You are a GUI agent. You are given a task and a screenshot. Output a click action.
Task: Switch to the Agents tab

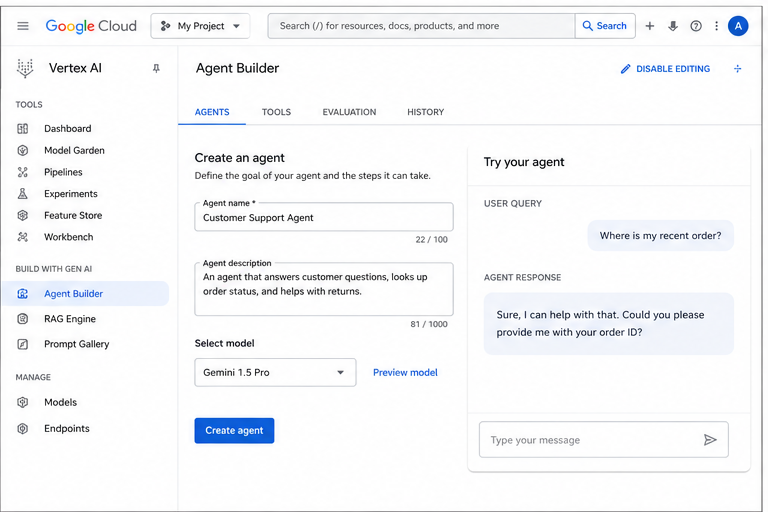click(212, 112)
